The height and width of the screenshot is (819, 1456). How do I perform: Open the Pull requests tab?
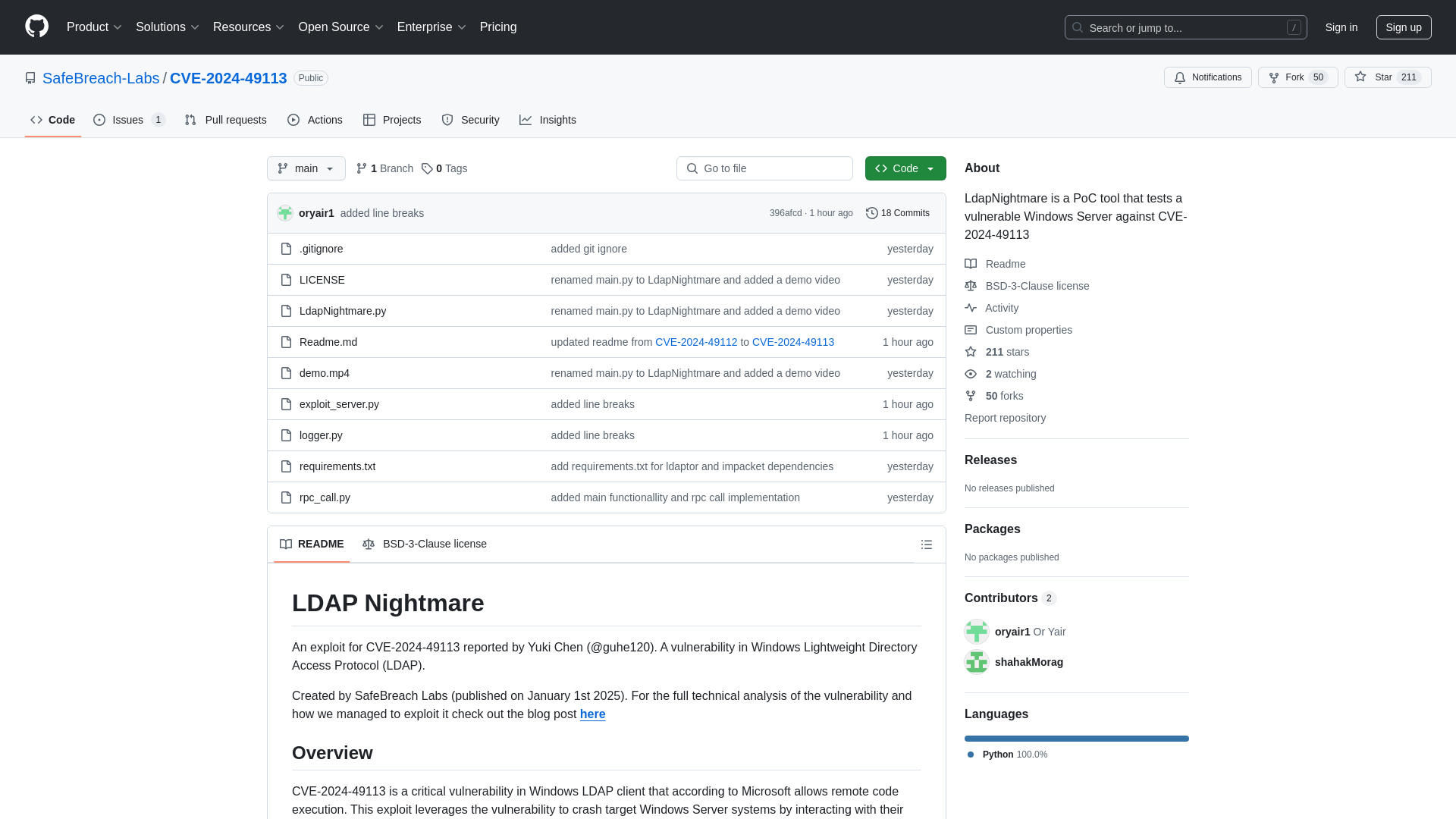225,120
